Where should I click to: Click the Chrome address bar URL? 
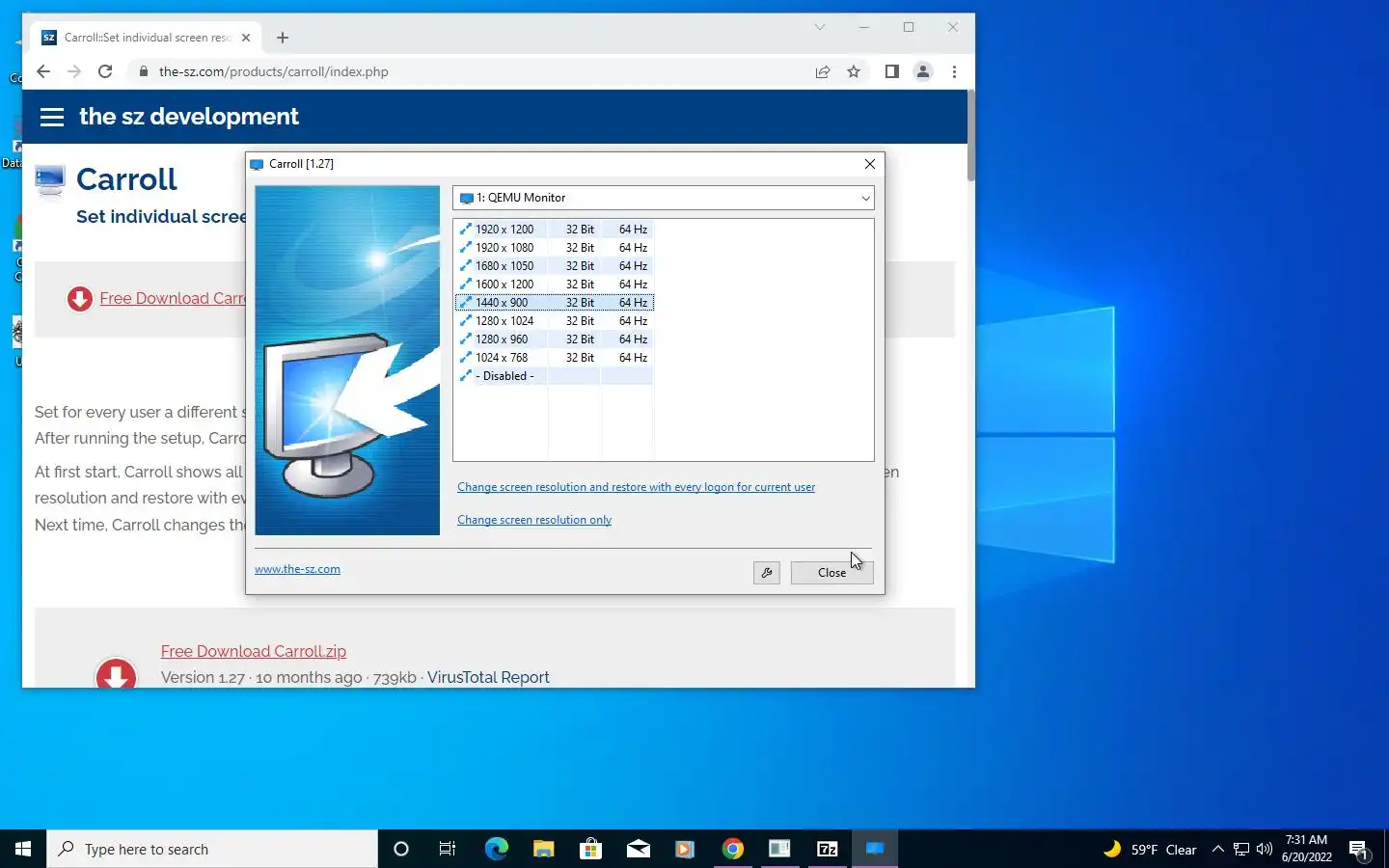[274, 71]
